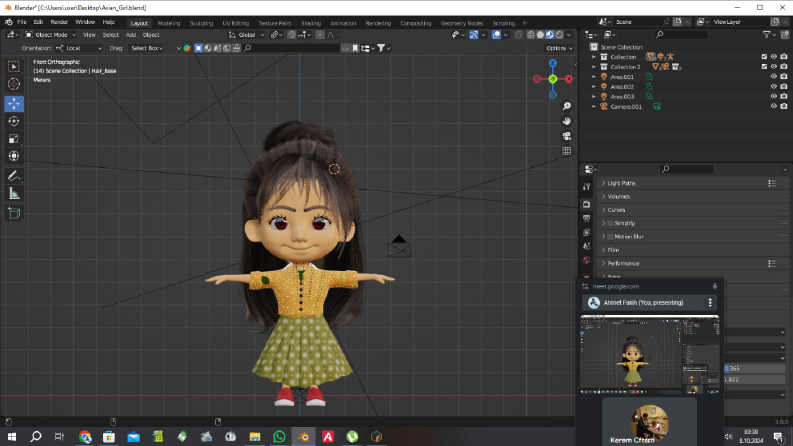Switch to the Sculpting workspace tab

point(201,23)
